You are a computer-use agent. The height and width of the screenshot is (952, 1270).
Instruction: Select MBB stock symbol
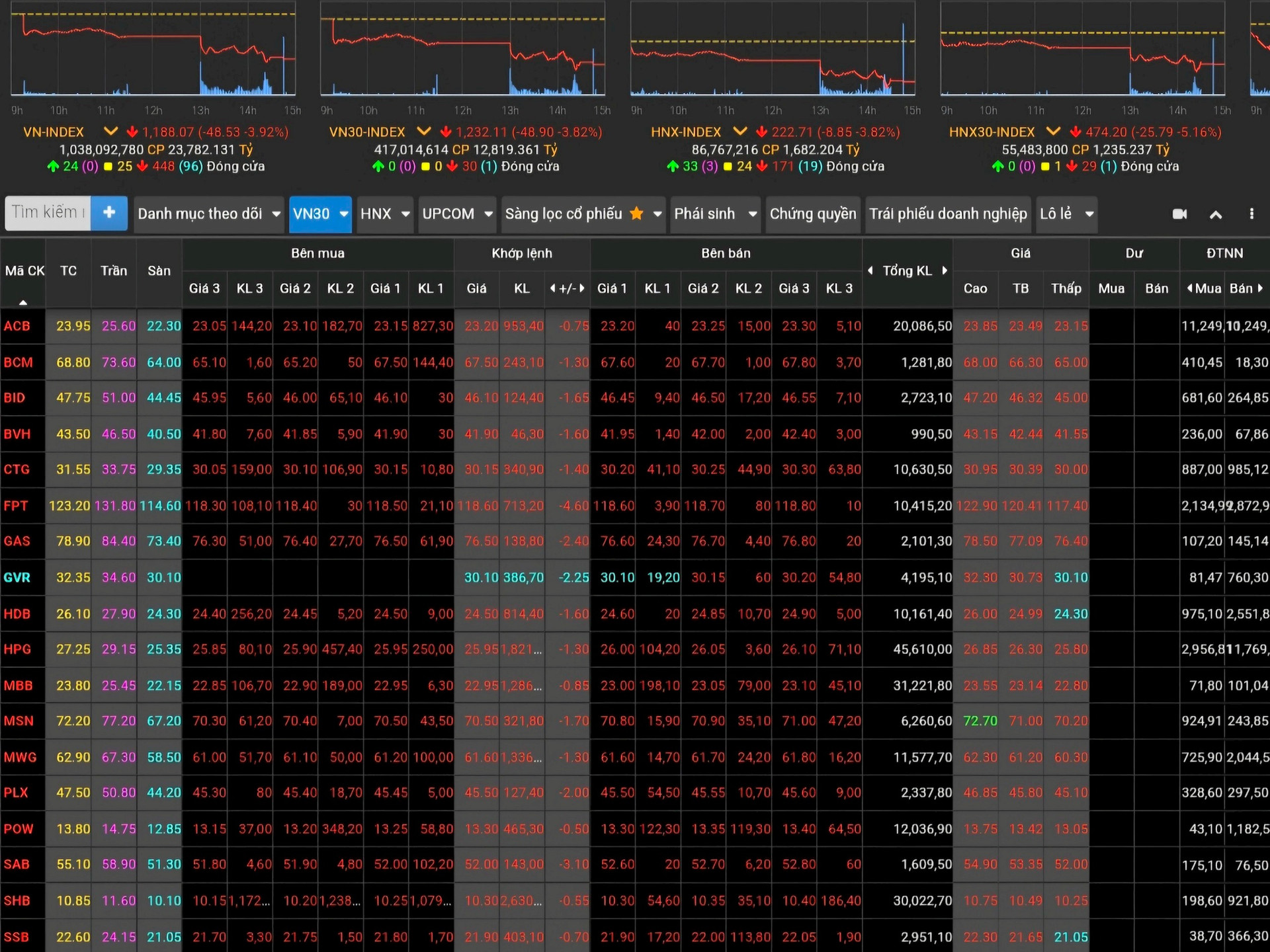18,686
